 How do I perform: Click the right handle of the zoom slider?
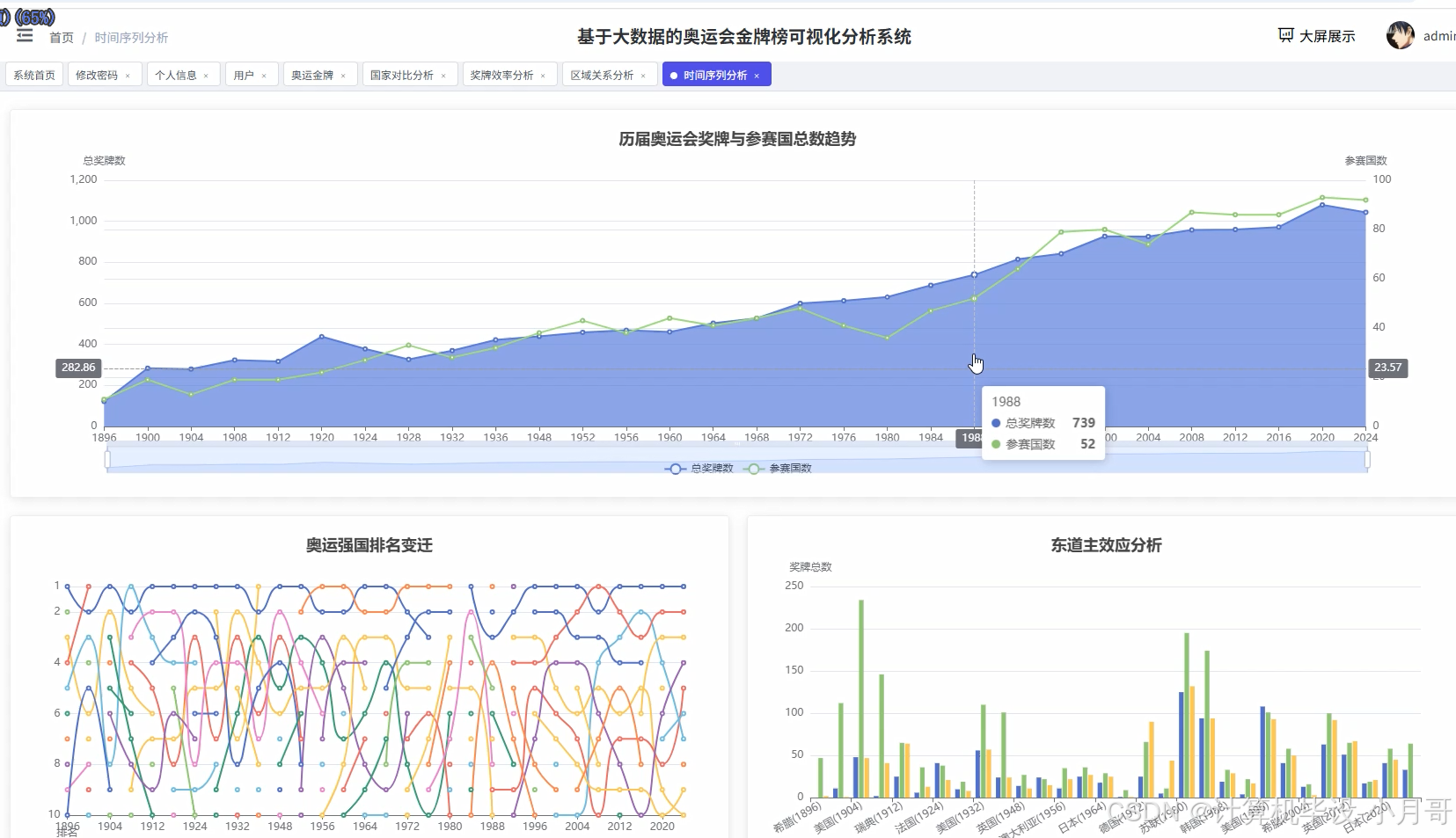click(x=1367, y=459)
